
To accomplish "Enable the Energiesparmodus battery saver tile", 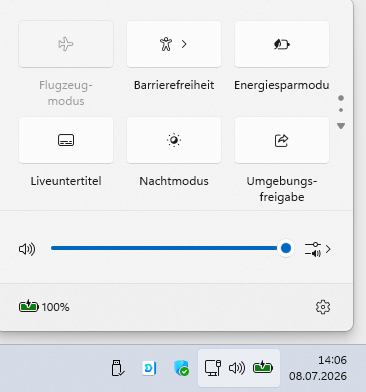I will tap(282, 44).
